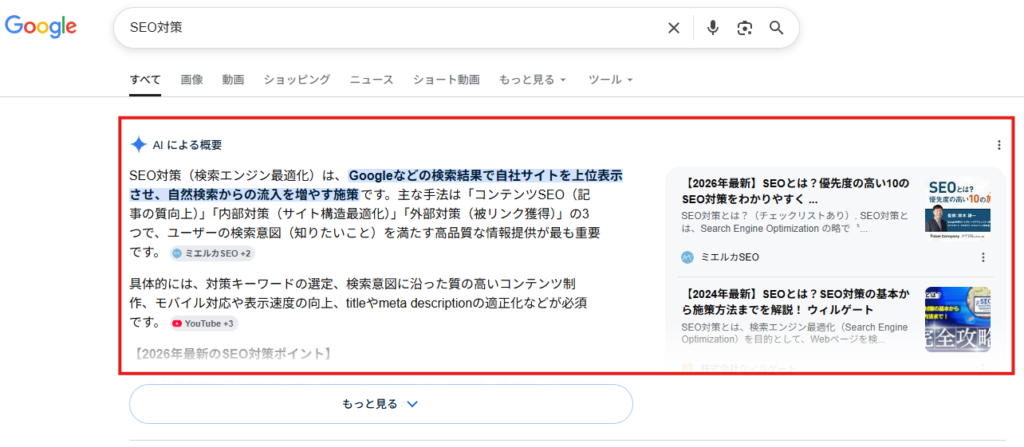The height and width of the screenshot is (447, 1024).
Task: Go to the ショート動画 tab
Action: [x=446, y=79]
